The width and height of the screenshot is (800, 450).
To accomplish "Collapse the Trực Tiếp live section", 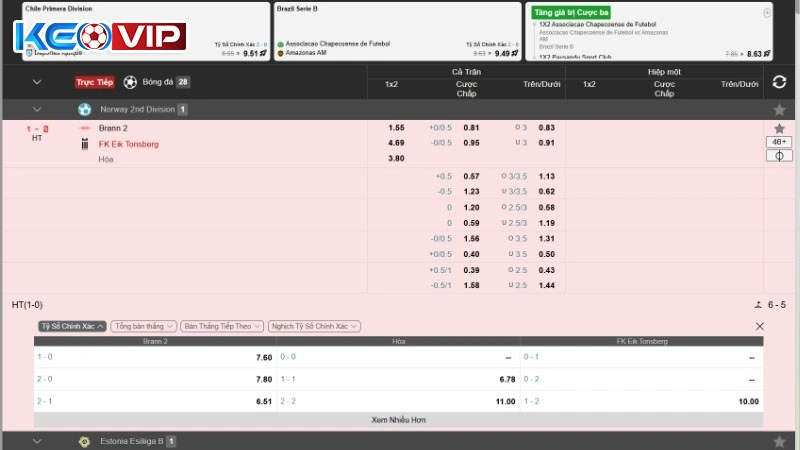I will (37, 82).
